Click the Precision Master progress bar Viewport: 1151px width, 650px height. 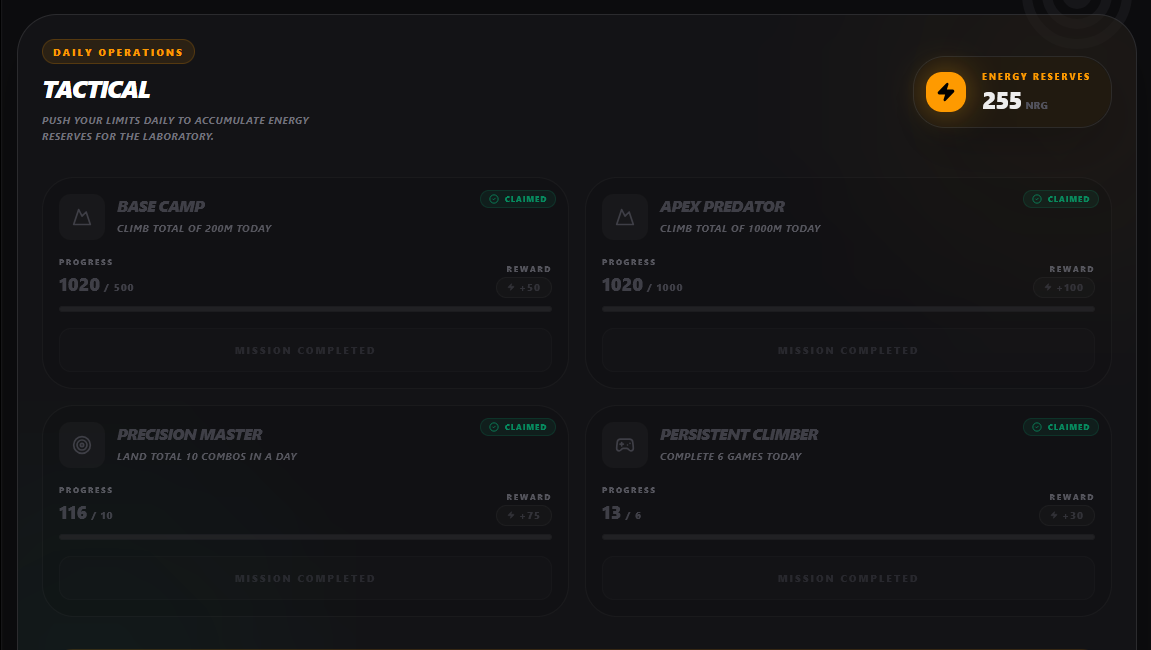point(305,537)
